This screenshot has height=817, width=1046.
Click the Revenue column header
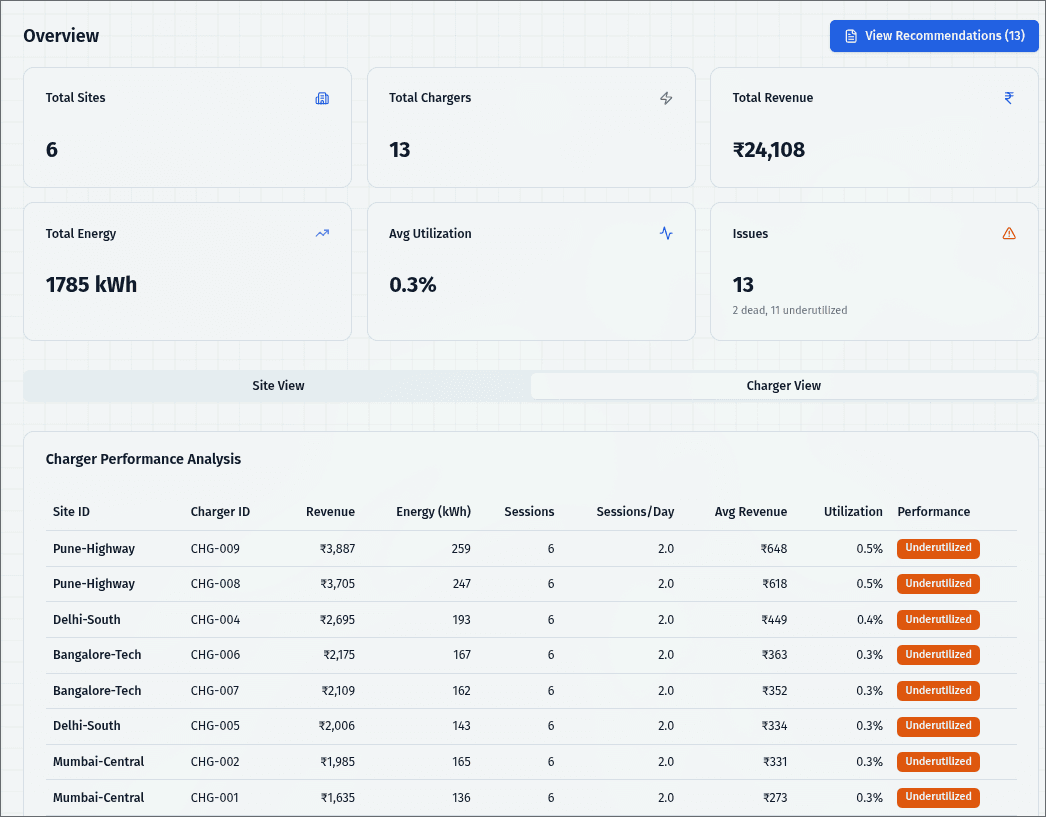[x=330, y=512]
